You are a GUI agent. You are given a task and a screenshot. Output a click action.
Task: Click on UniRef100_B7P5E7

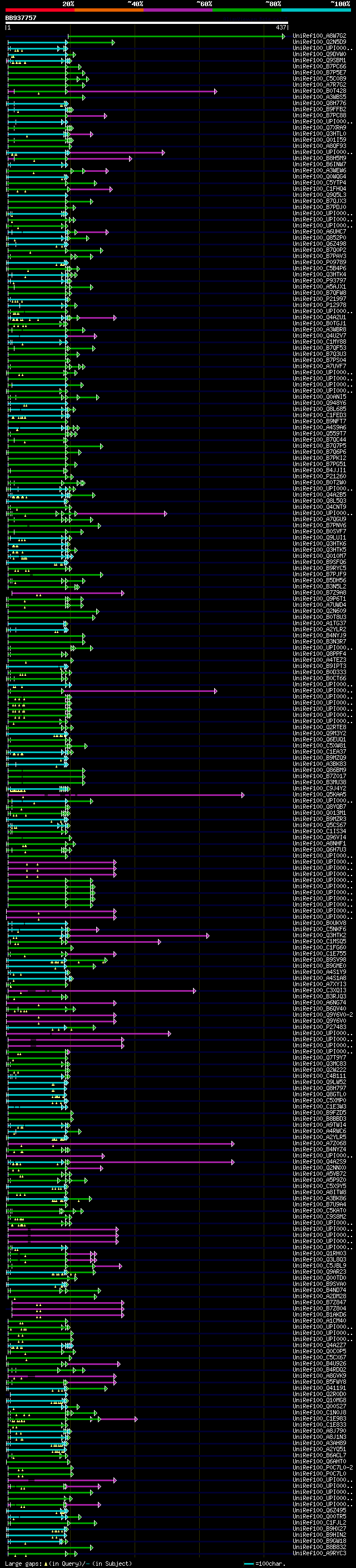pos(319,72)
